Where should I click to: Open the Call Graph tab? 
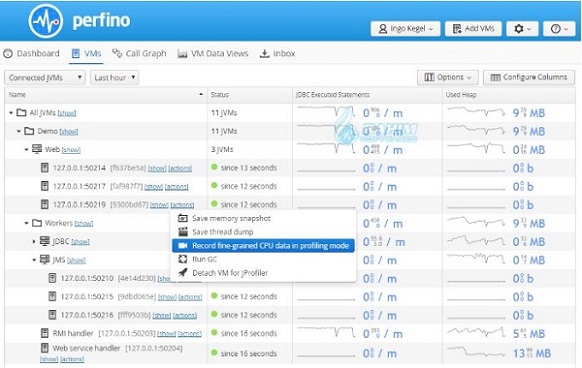[140, 53]
